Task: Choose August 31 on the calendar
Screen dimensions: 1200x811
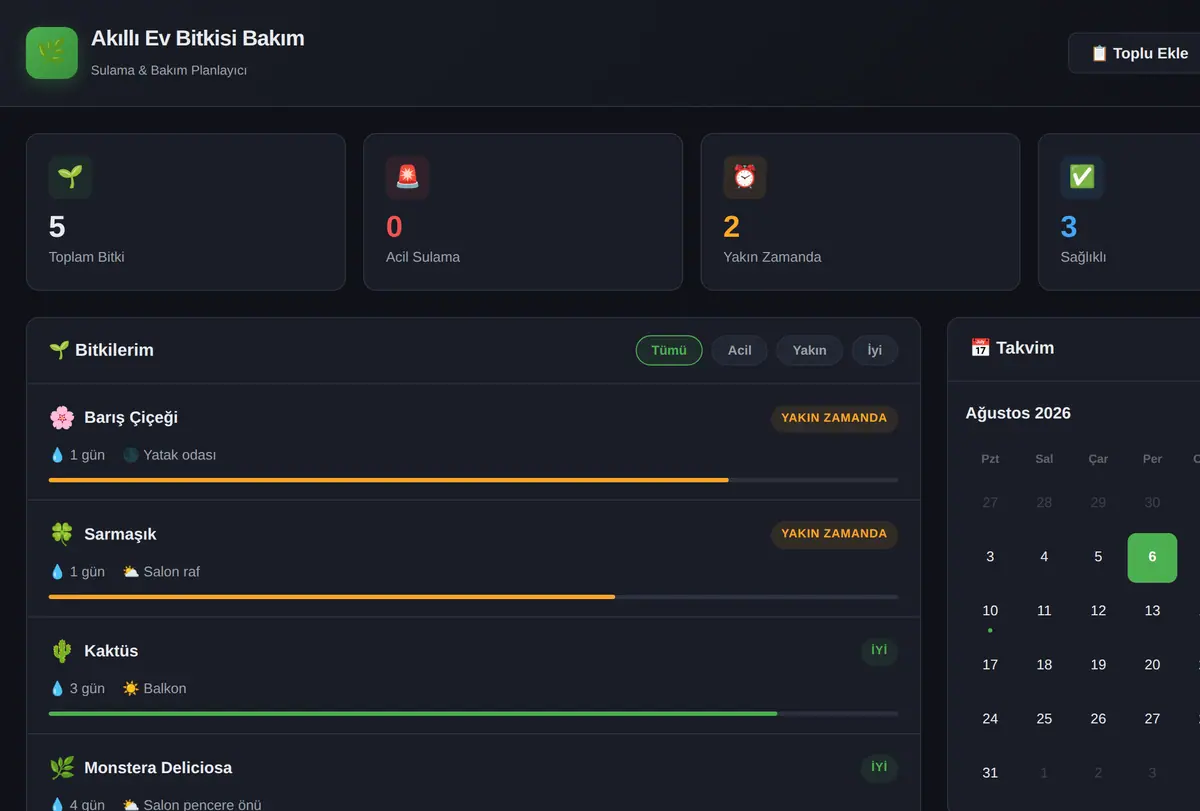Action: pos(990,773)
